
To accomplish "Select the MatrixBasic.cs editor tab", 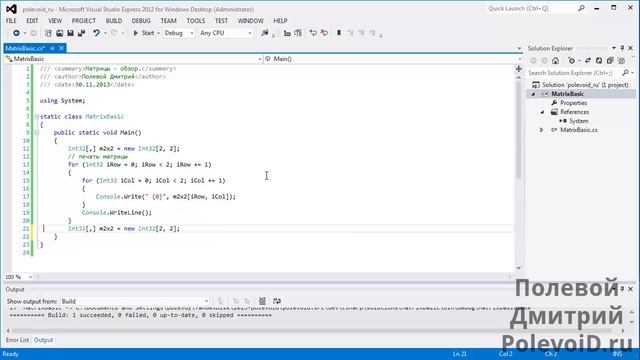I will point(25,48).
